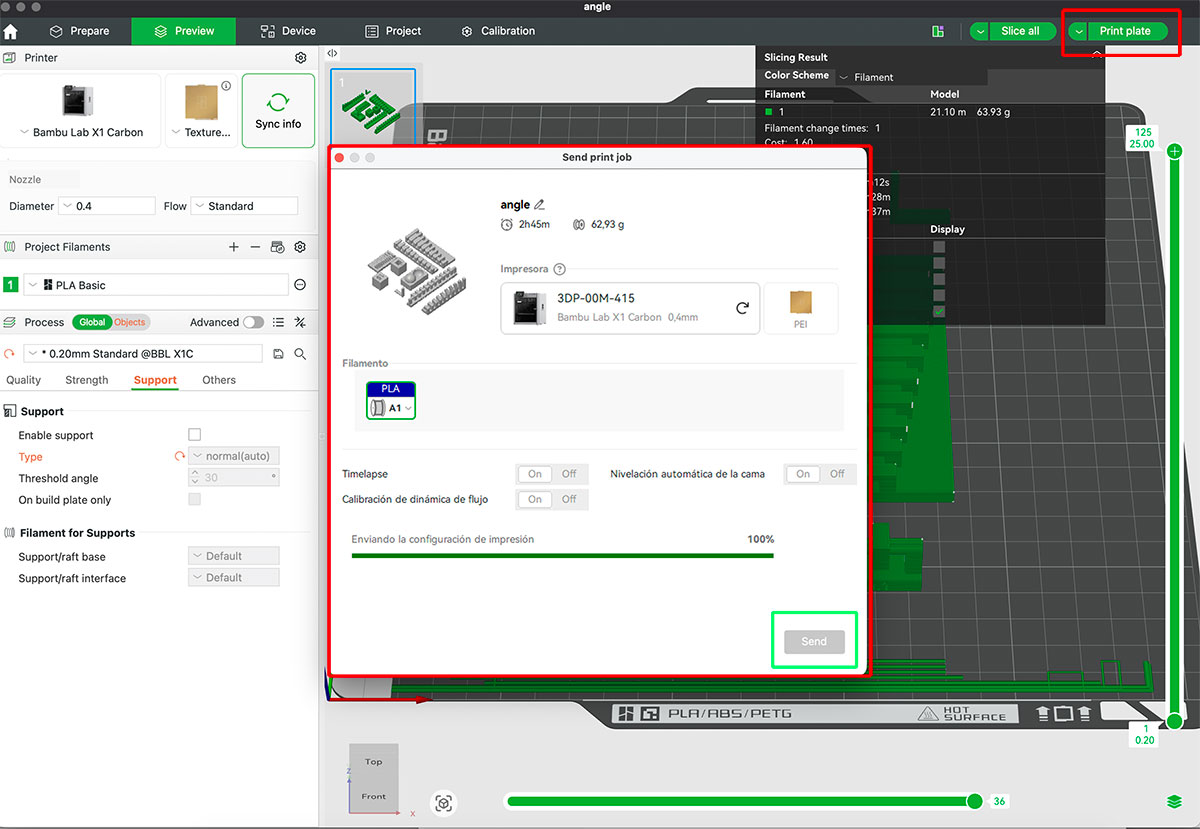Switch to the Project tab
This screenshot has width=1200, height=829.
pyautogui.click(x=393, y=31)
